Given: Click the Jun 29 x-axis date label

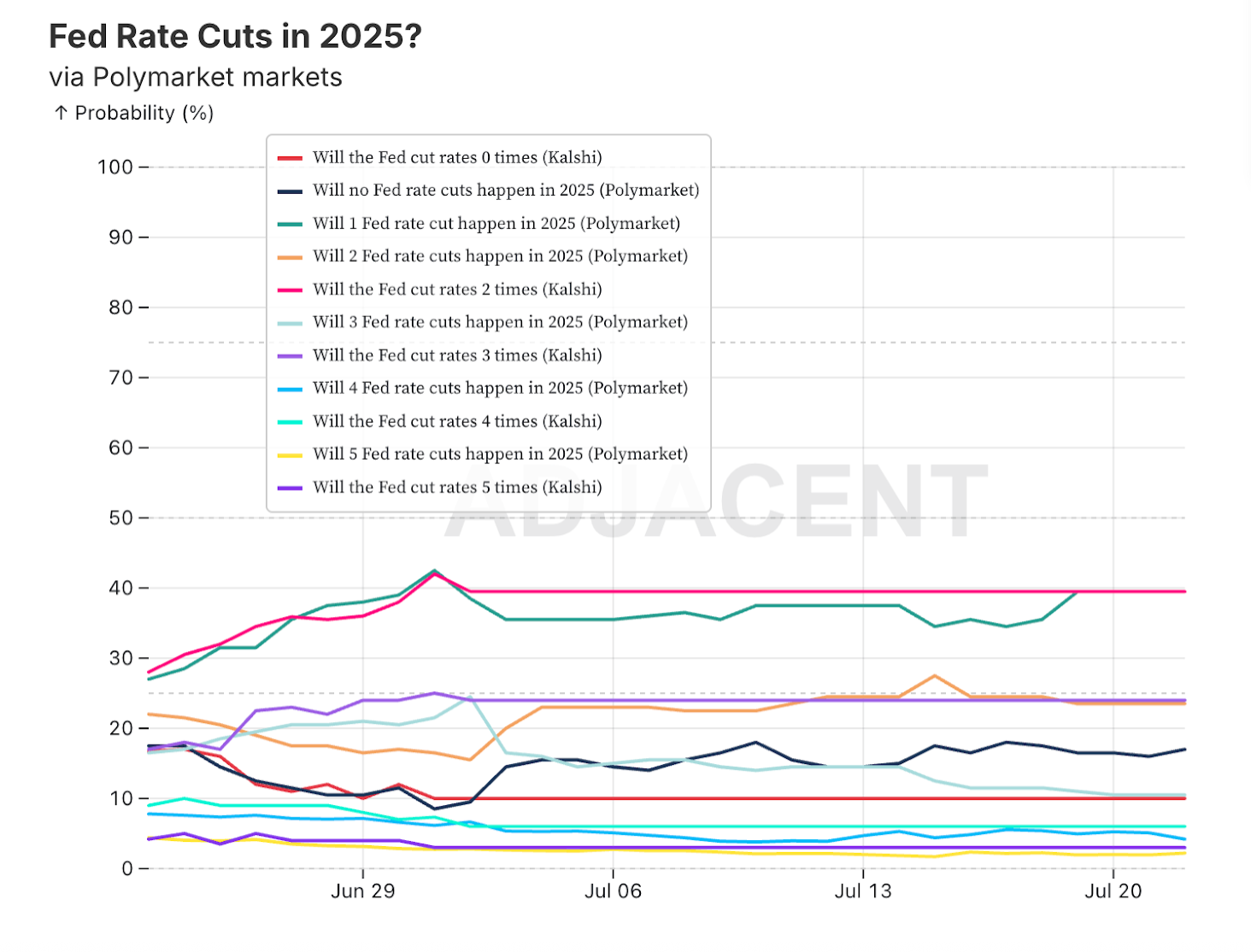Looking at the screenshot, I should 363,891.
